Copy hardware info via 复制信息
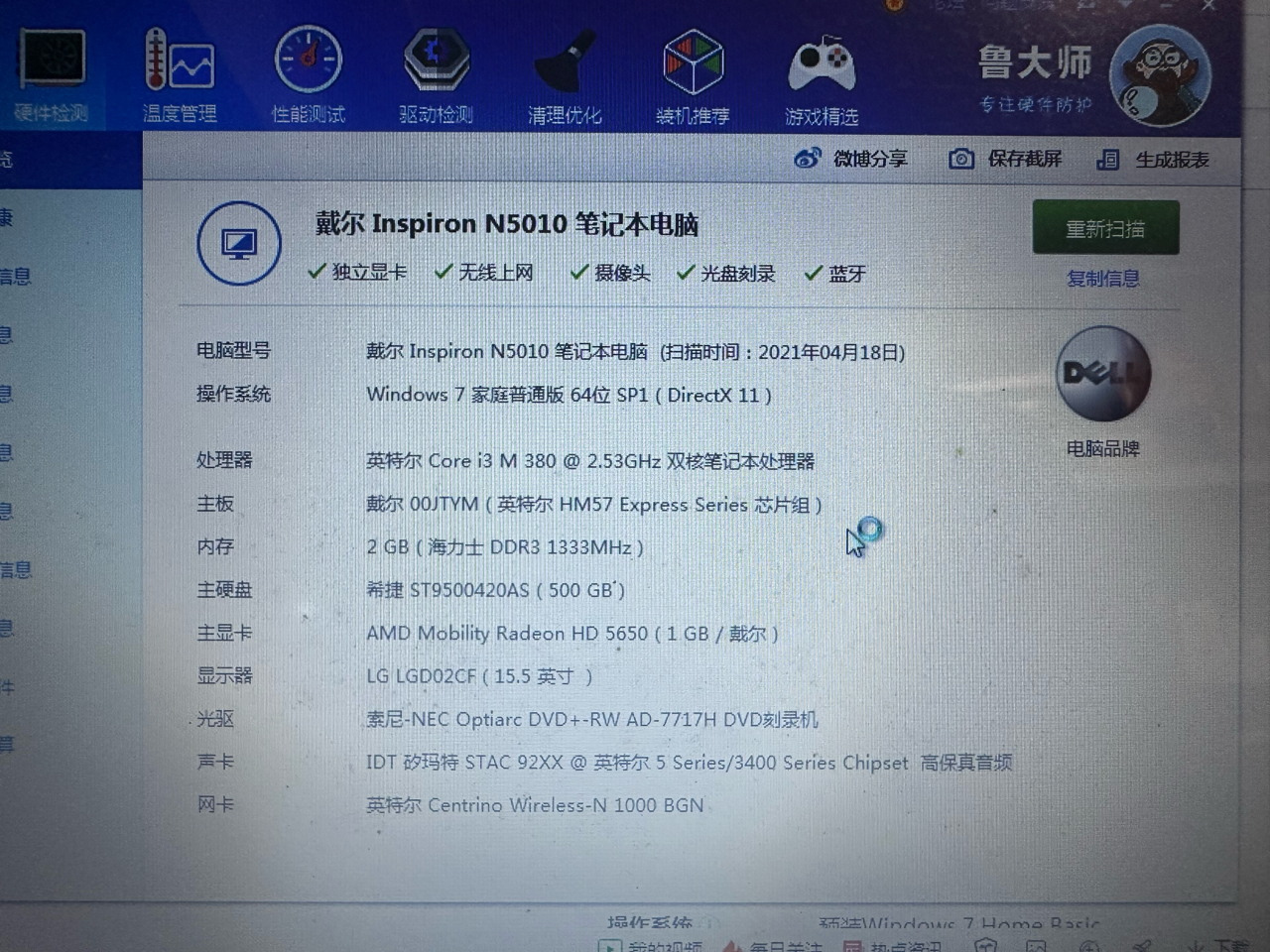This screenshot has height=952, width=1270. click(1102, 279)
